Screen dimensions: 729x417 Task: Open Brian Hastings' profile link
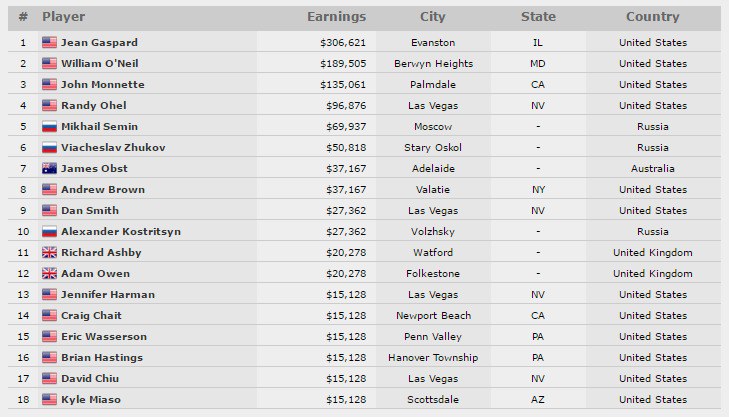pyautogui.click(x=104, y=358)
